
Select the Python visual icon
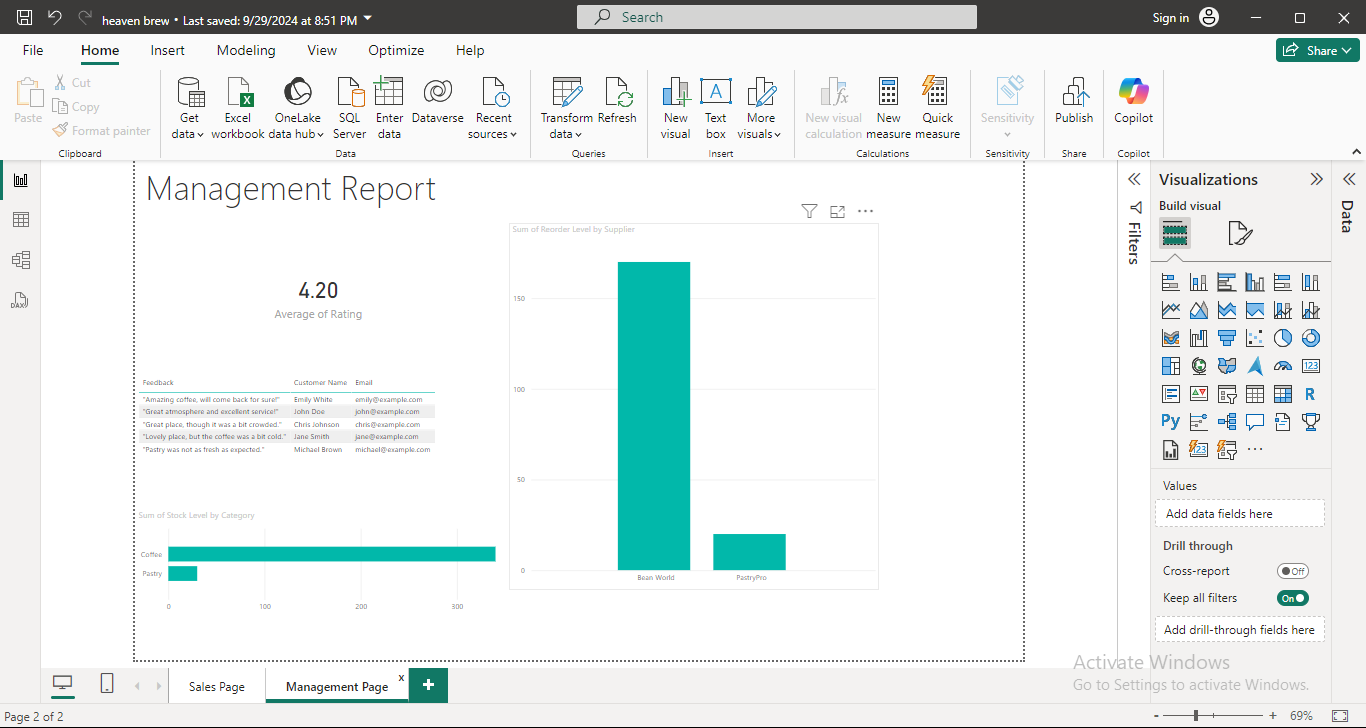tap(1170, 421)
